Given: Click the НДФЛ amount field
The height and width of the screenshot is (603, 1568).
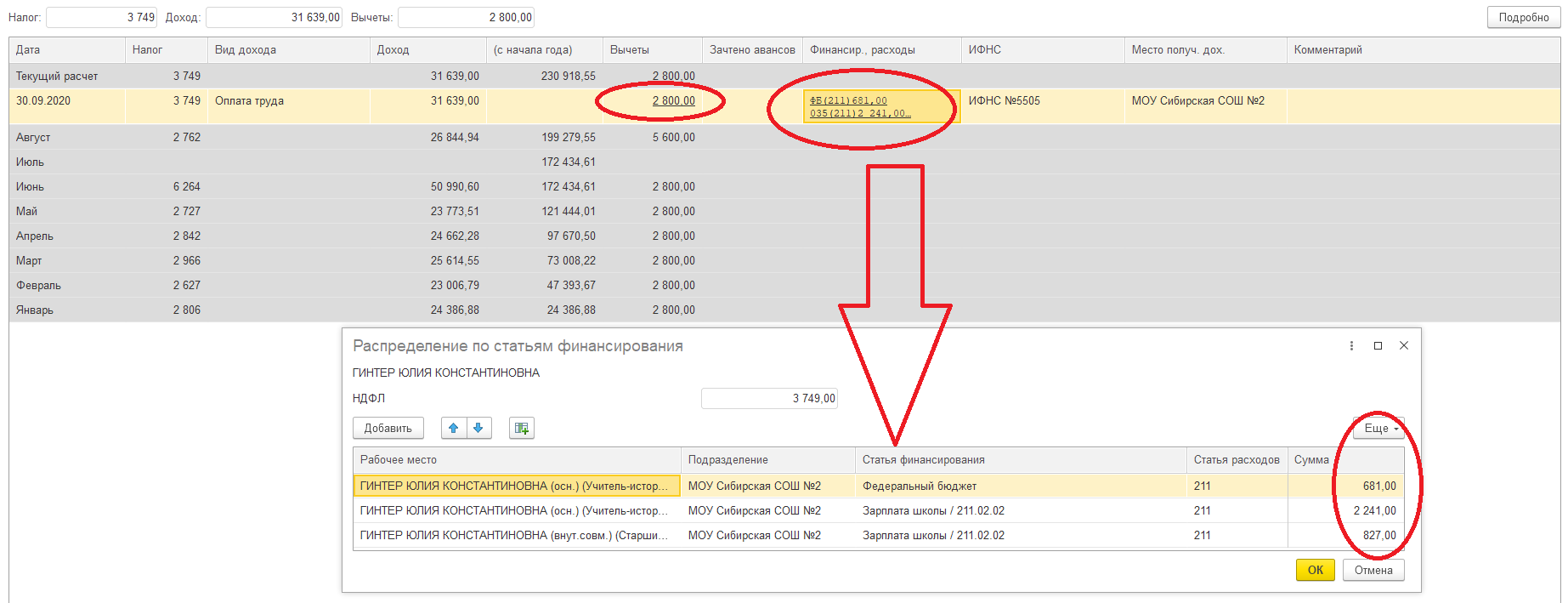Looking at the screenshot, I should point(769,398).
